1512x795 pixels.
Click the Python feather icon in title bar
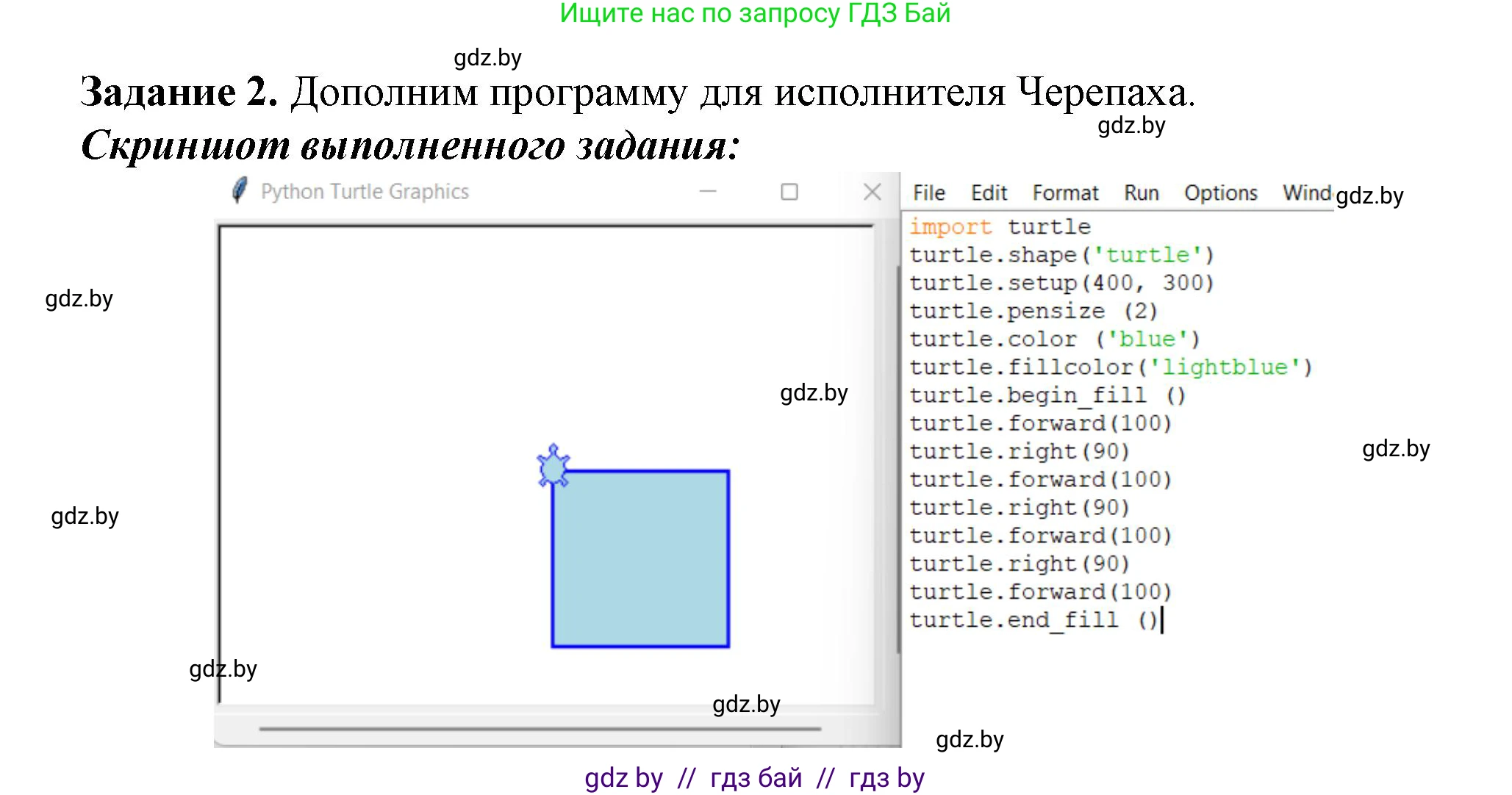click(240, 191)
